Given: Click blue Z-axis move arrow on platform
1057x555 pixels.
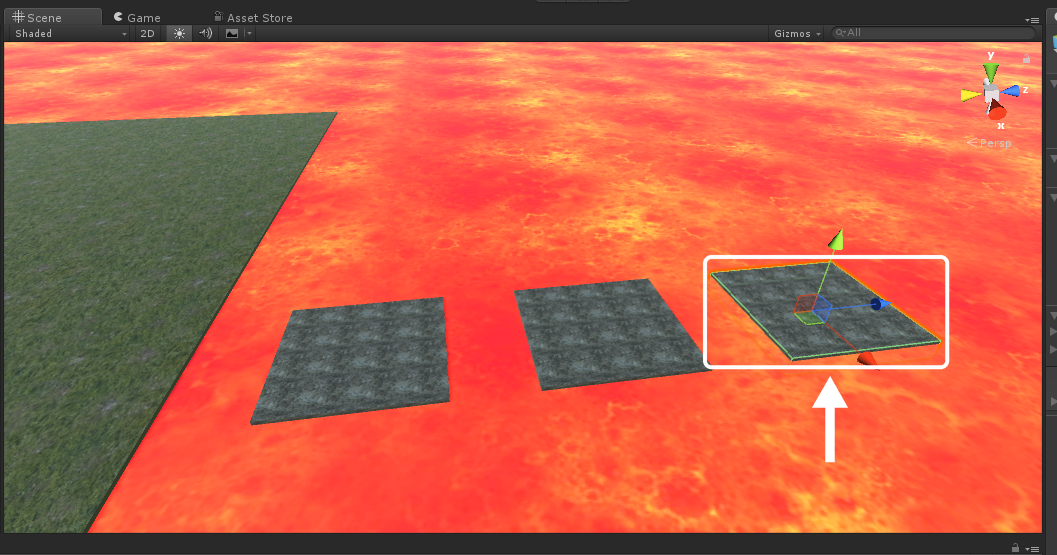Looking at the screenshot, I should pos(878,304).
